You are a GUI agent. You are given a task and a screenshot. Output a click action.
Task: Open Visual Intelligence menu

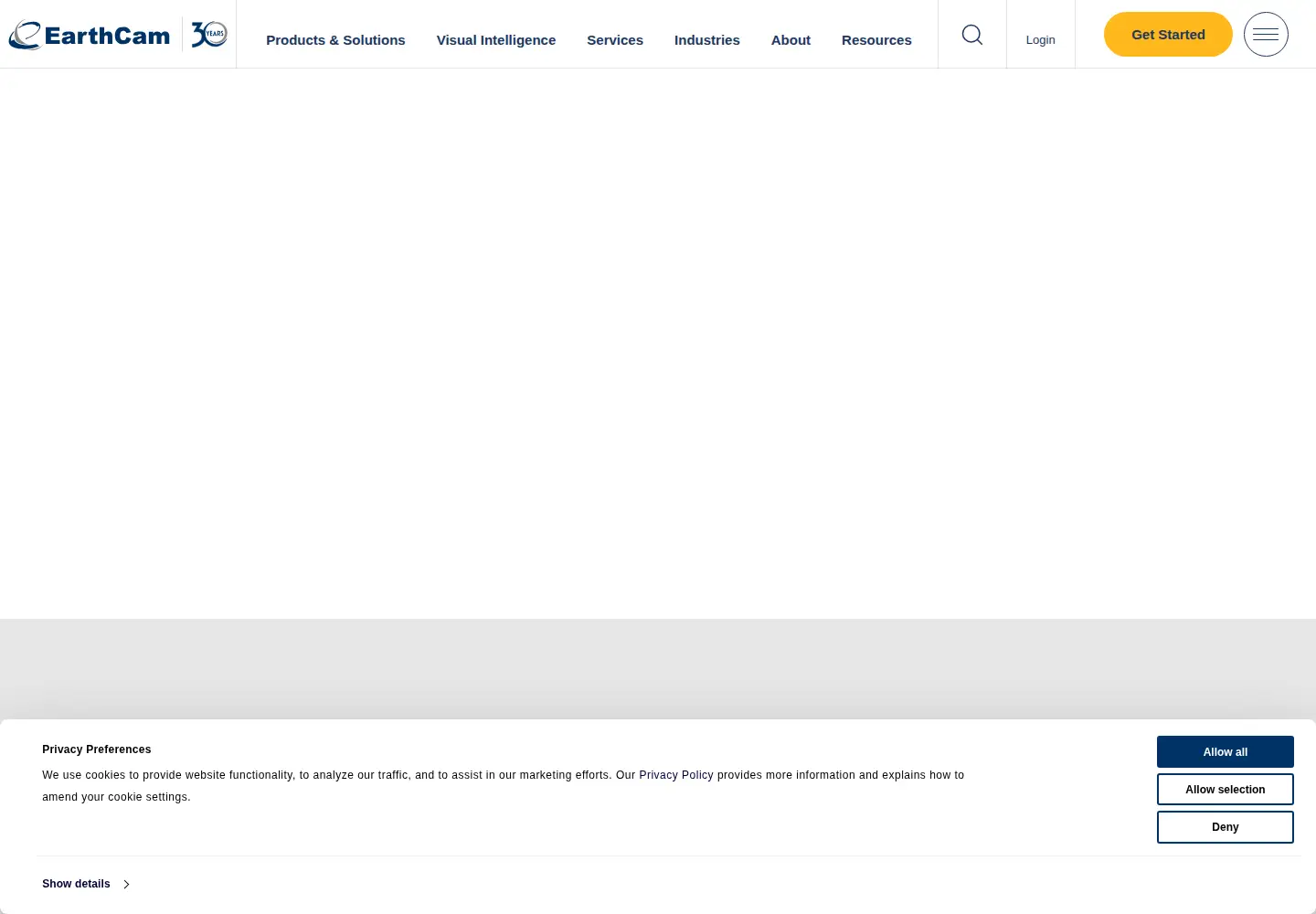(x=496, y=40)
